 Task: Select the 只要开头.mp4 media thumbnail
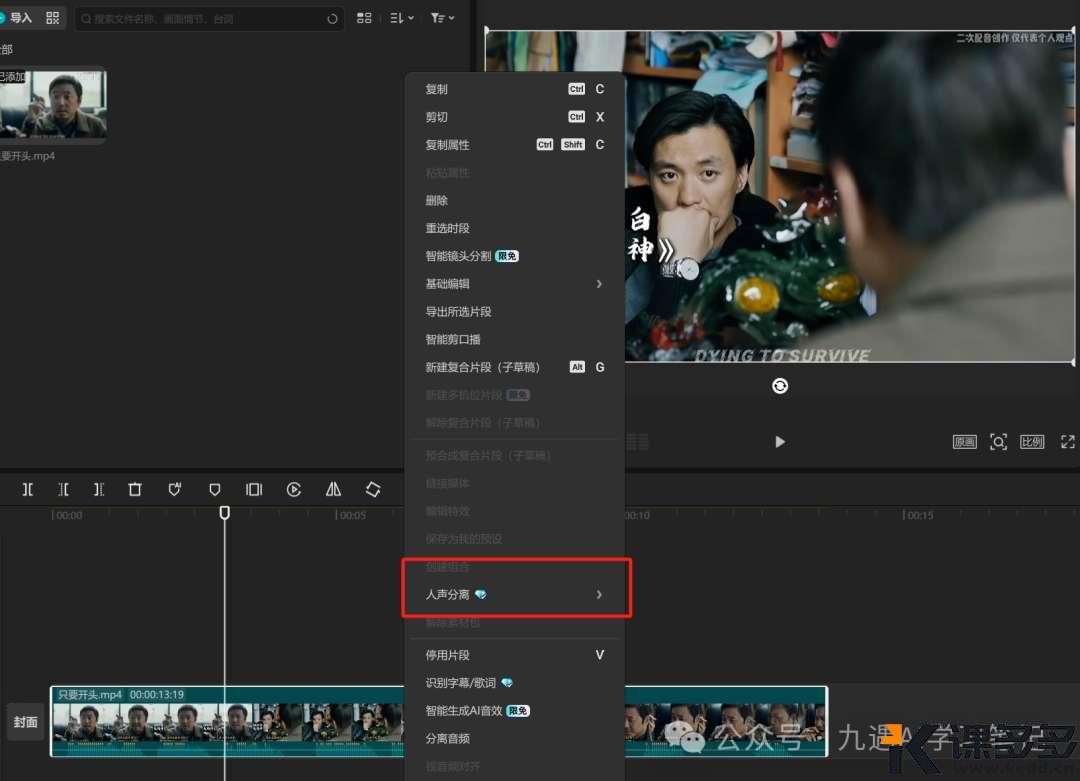pos(53,105)
